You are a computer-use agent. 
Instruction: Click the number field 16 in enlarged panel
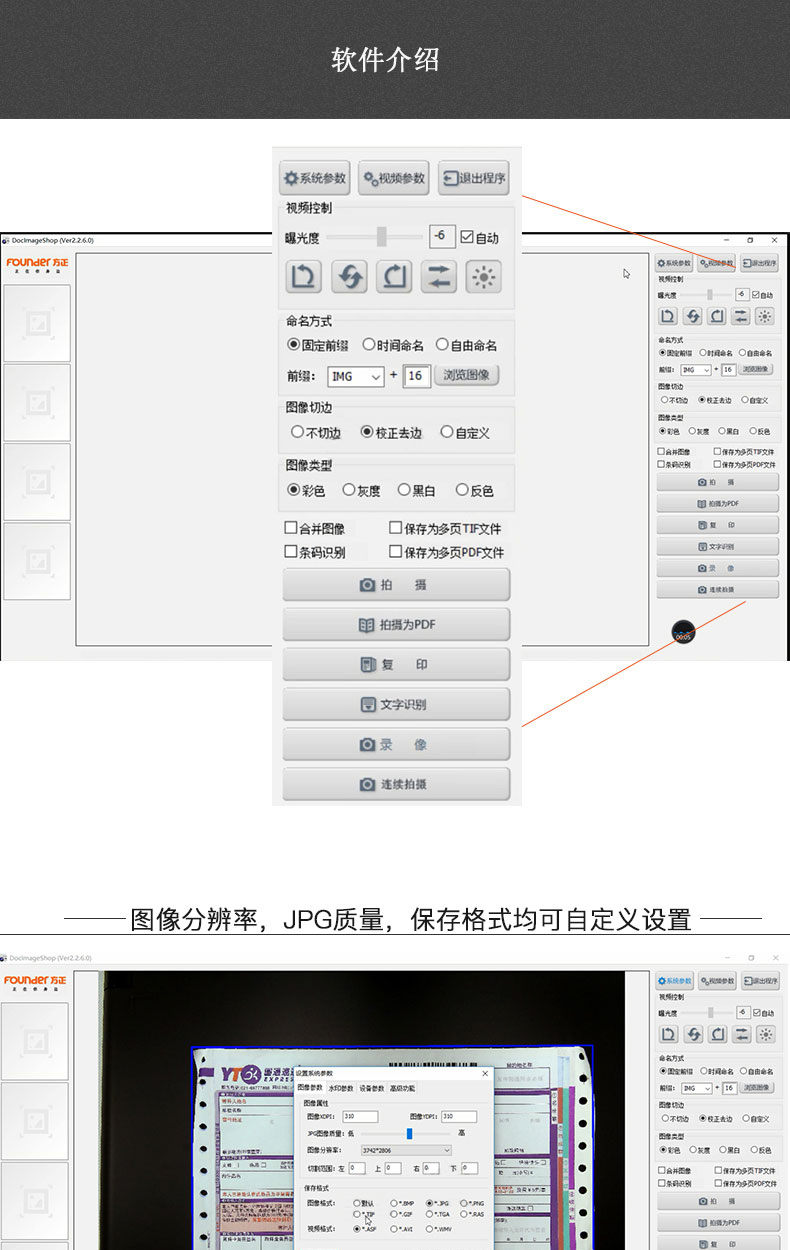[417, 376]
